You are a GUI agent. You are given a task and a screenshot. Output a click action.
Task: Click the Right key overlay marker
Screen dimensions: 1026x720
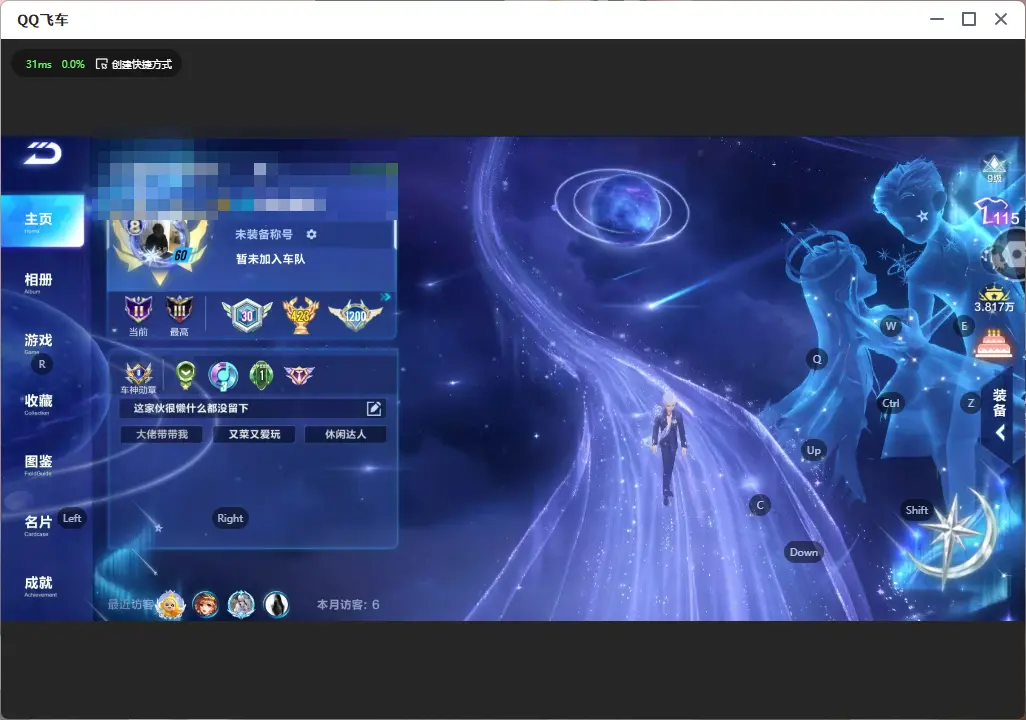click(x=230, y=518)
